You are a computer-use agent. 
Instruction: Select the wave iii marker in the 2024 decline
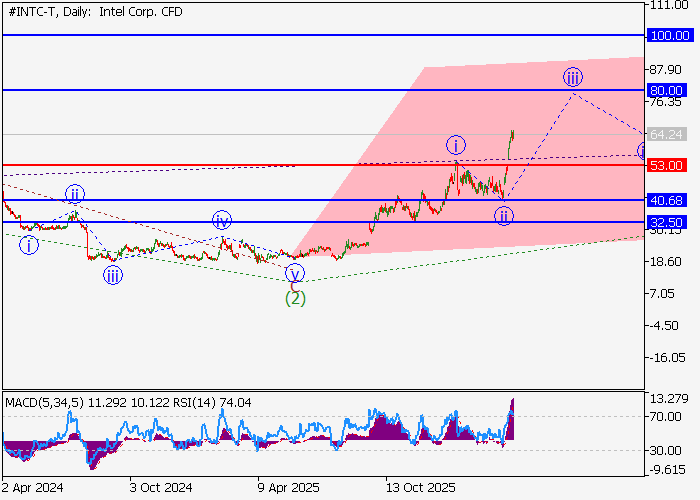coord(112,275)
